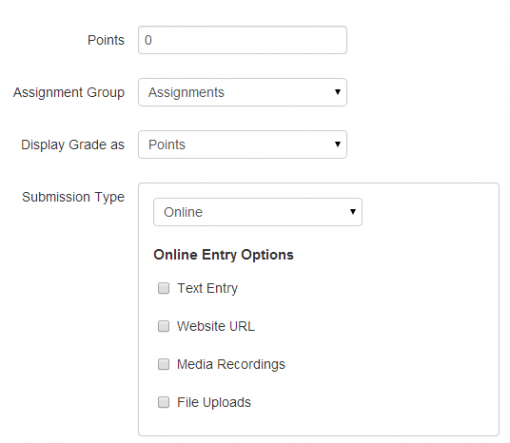Click the Online Entry Options heading
The image size is (510, 443).
223,255
